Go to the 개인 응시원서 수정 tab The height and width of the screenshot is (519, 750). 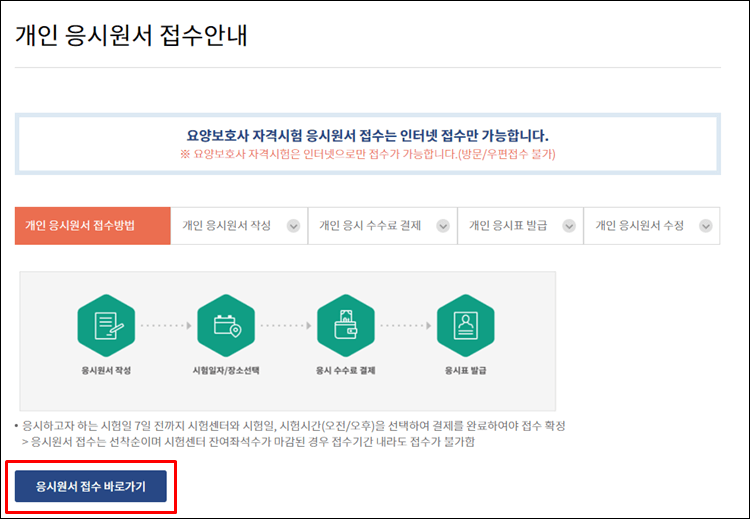point(640,226)
